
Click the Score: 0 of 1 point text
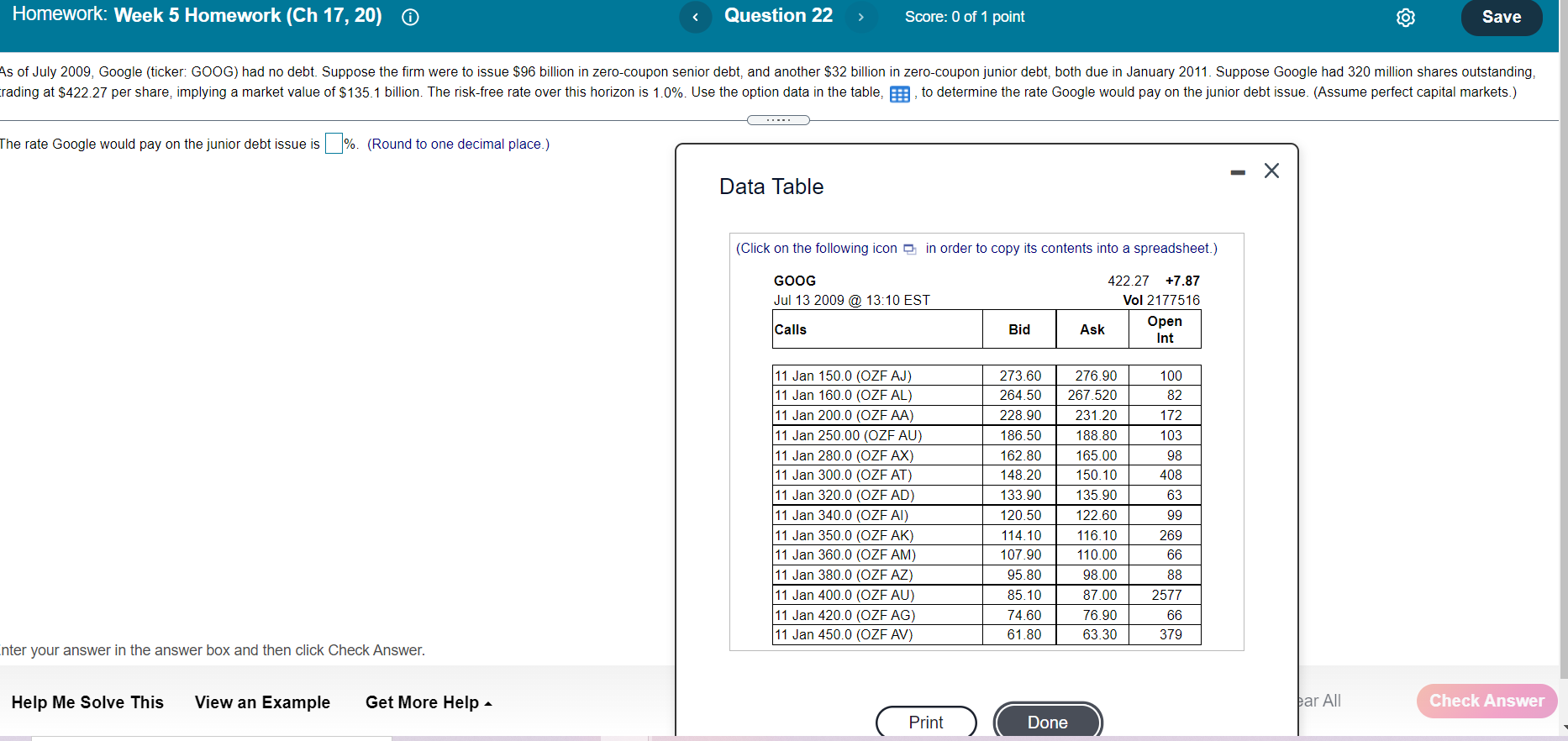[965, 17]
